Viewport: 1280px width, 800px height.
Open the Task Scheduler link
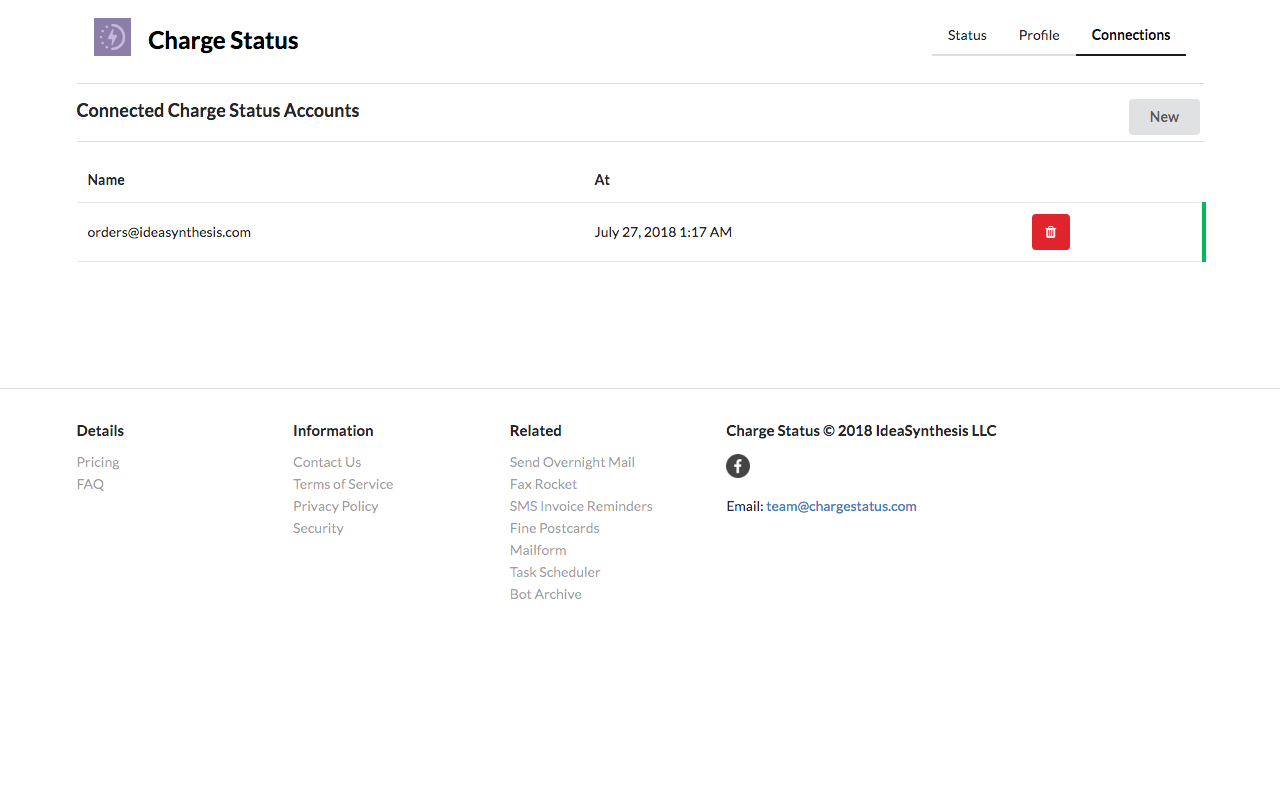coord(555,572)
